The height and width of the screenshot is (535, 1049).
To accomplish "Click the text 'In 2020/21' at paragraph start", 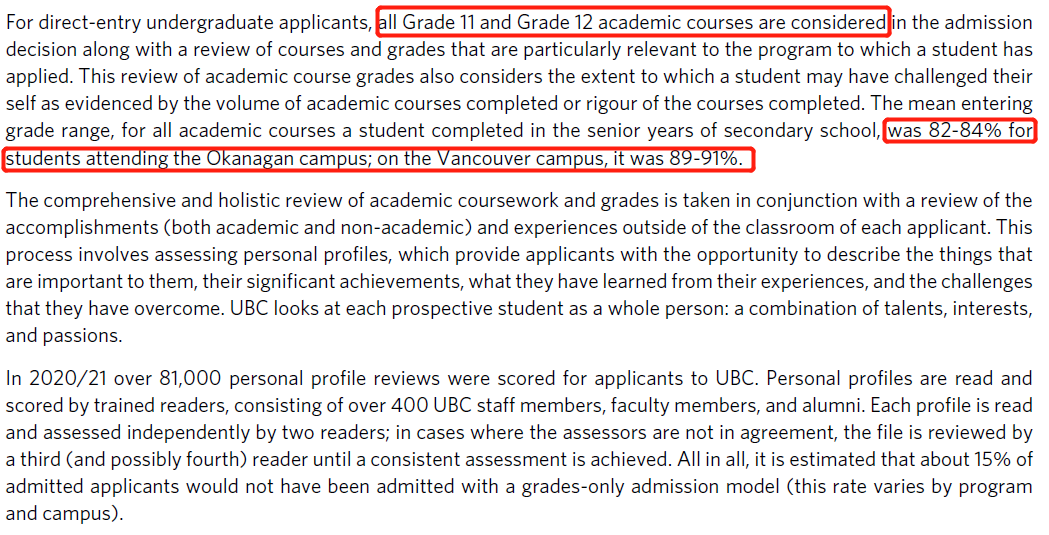I will pos(56,379).
